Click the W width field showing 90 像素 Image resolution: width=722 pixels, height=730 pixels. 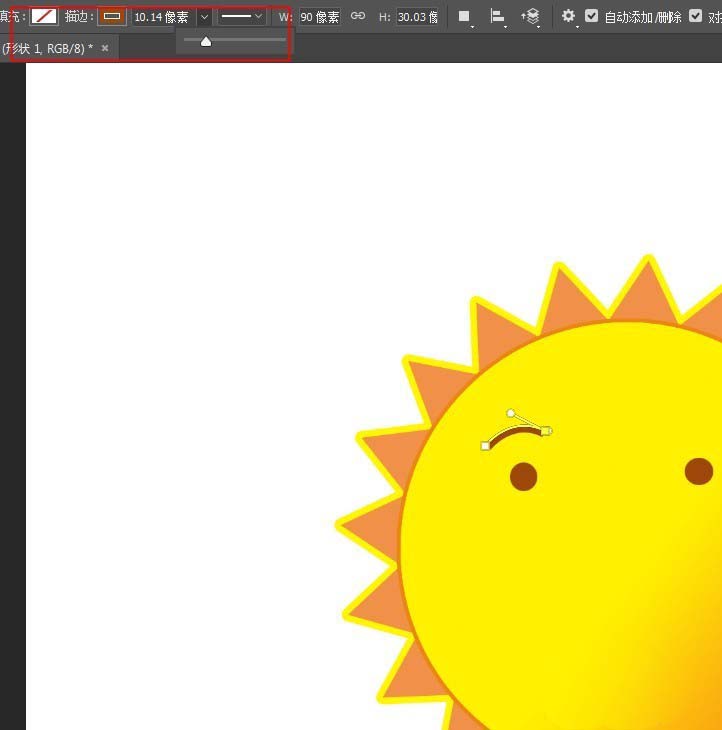coord(319,17)
